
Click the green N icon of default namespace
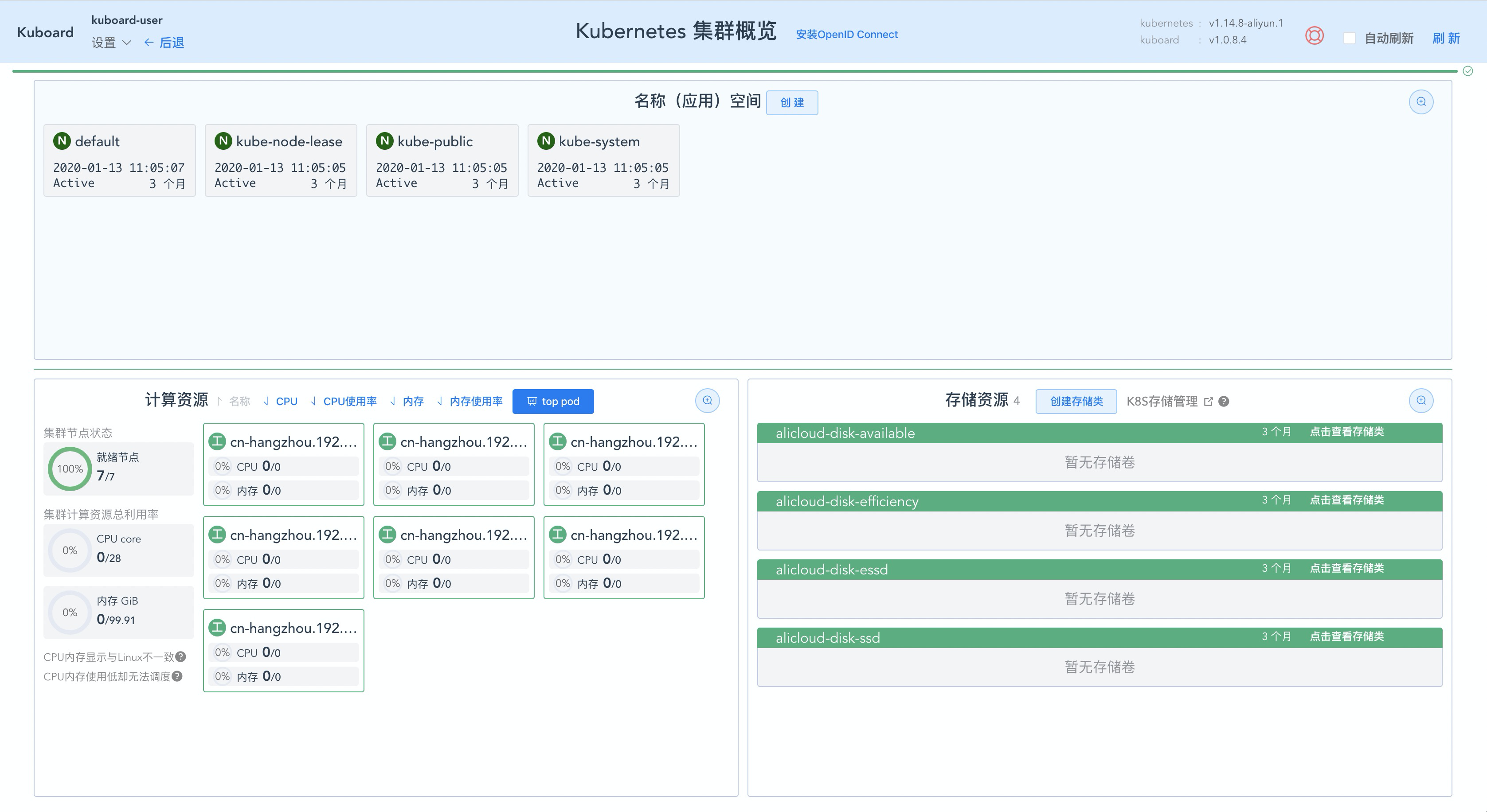click(x=62, y=141)
